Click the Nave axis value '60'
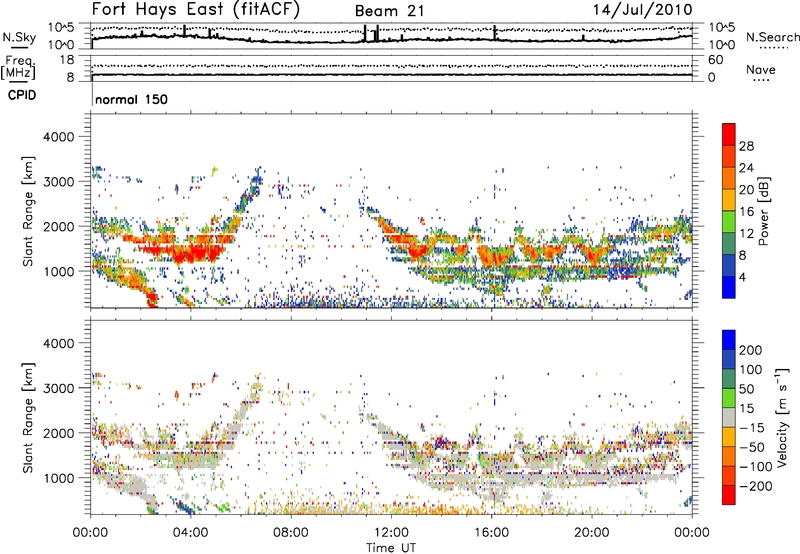Screen dimensions: 800x554 click(715, 60)
